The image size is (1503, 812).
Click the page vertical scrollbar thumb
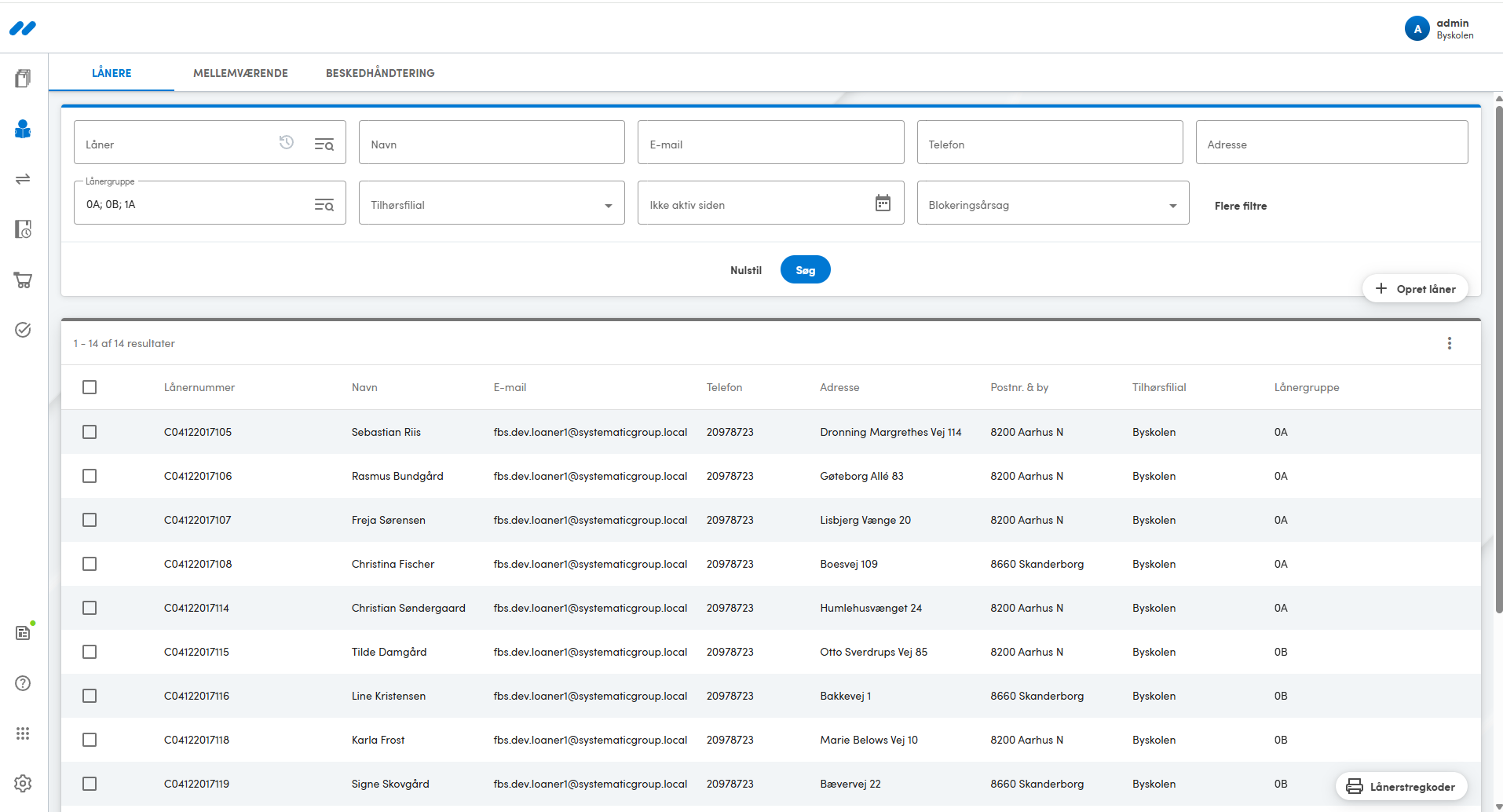1498,359
